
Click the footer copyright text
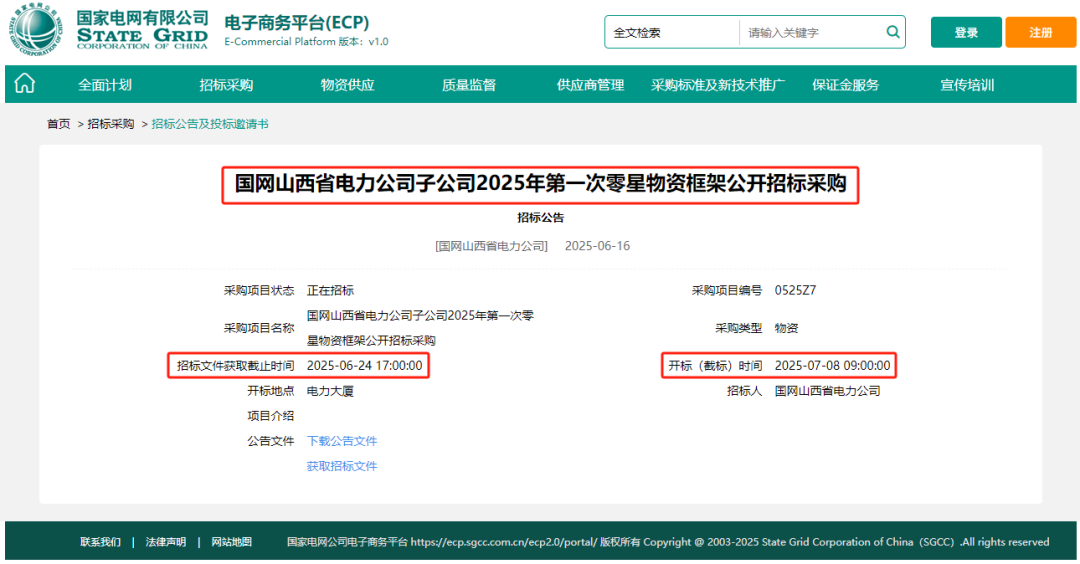[x=668, y=542]
